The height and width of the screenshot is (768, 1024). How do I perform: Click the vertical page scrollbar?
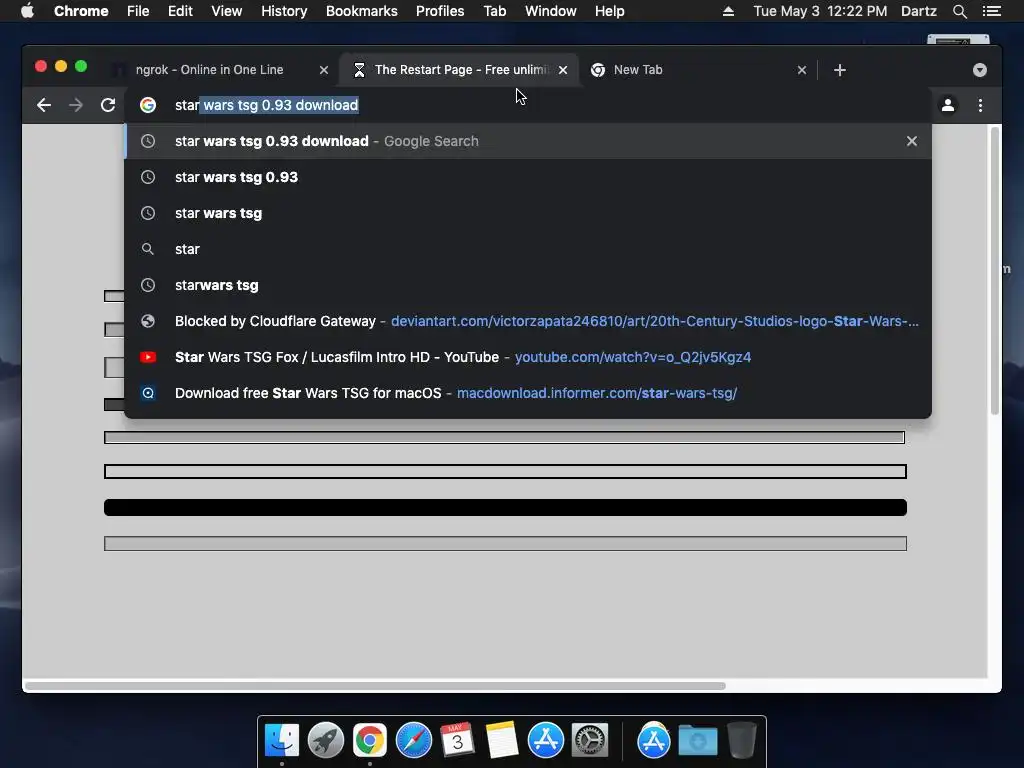tap(995, 271)
